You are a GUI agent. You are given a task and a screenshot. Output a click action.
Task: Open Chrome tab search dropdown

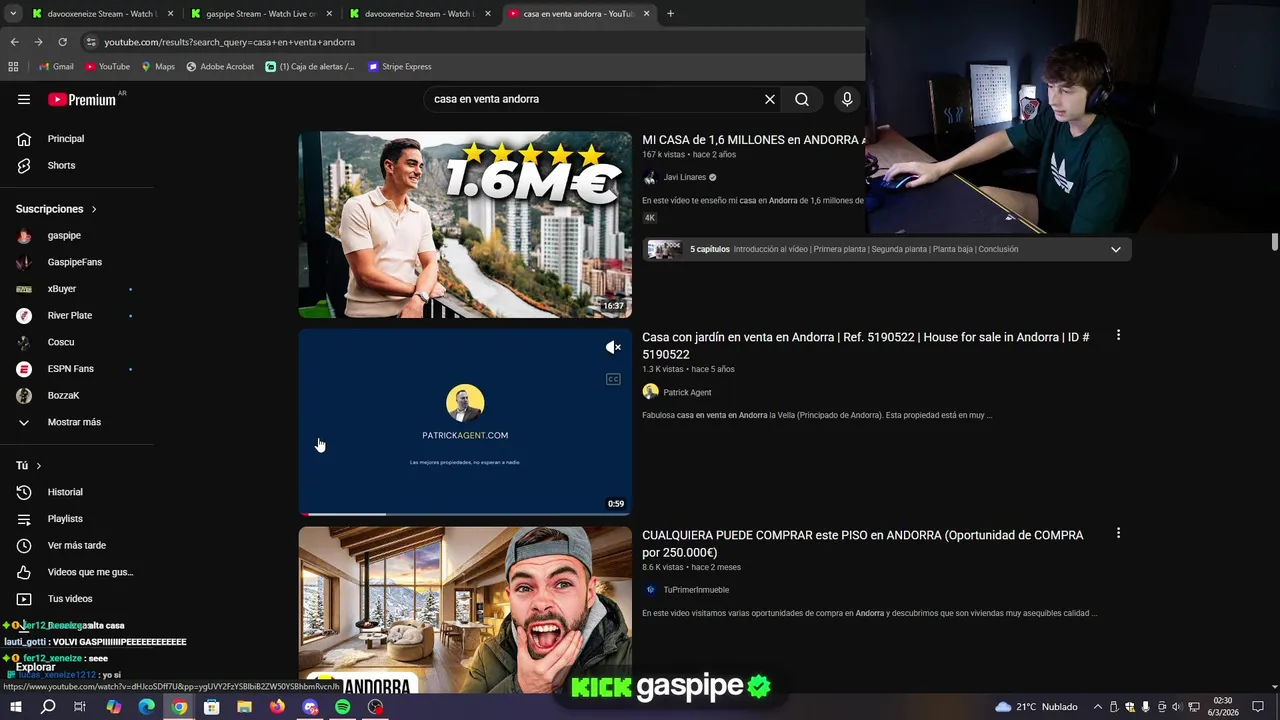pyautogui.click(x=13, y=14)
